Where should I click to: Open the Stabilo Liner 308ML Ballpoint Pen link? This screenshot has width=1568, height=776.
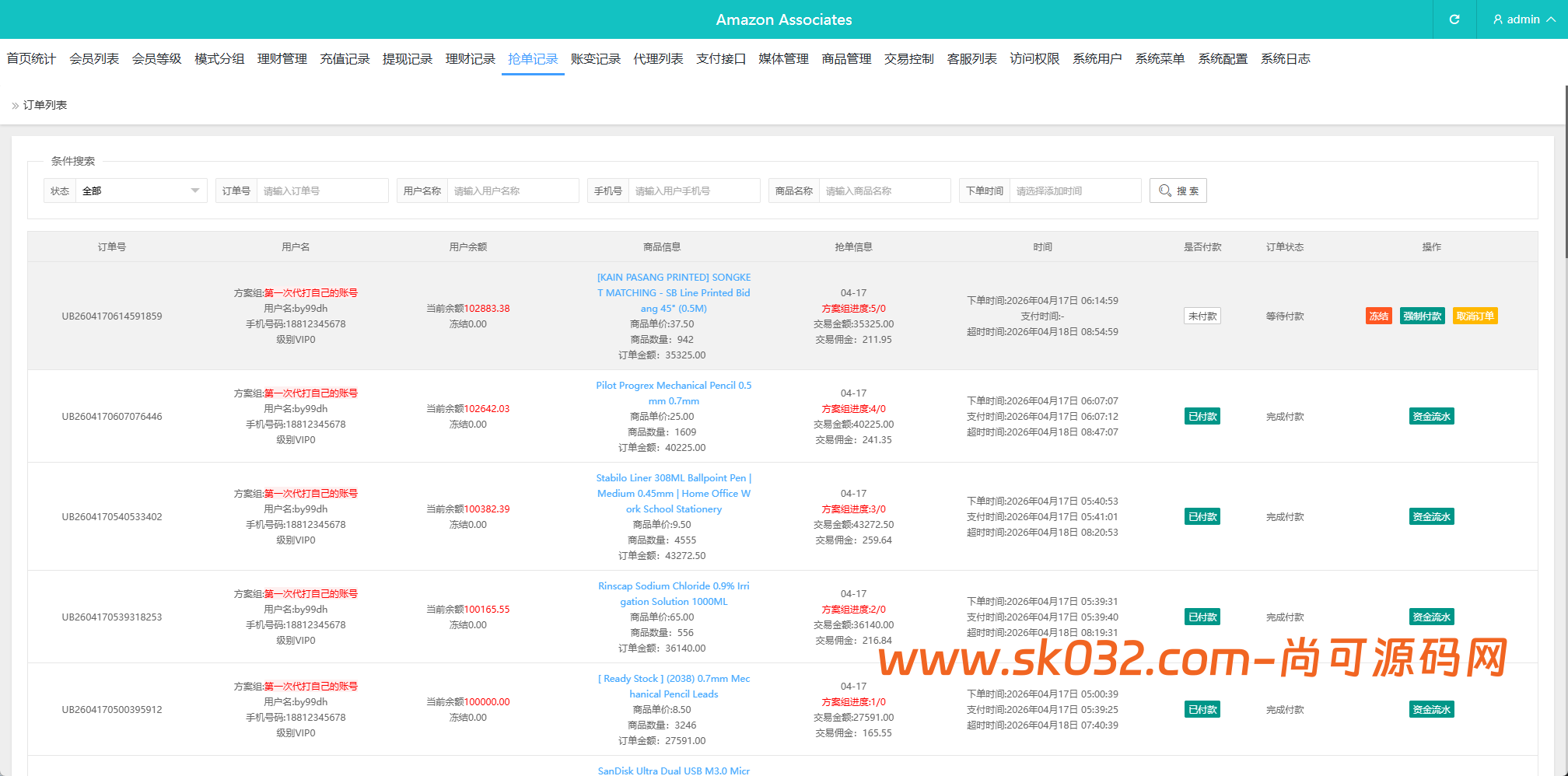(x=674, y=493)
